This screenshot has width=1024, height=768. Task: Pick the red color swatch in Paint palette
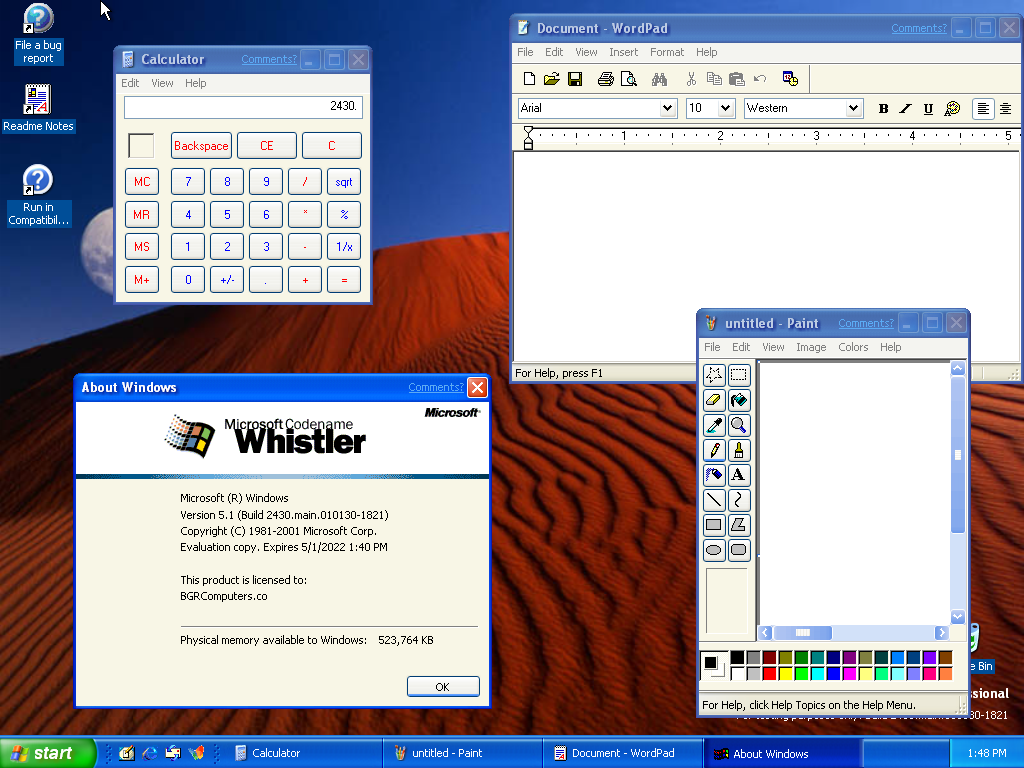769,673
